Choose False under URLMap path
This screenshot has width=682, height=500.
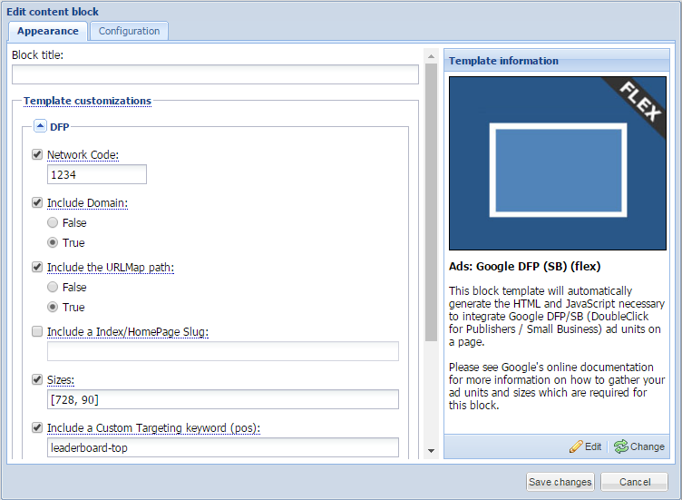(53, 287)
